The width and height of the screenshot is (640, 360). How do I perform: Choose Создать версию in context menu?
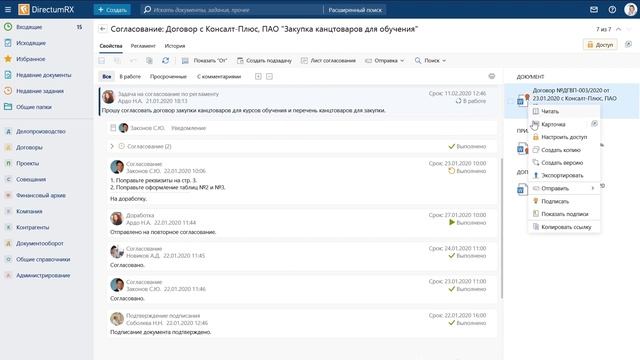click(564, 162)
